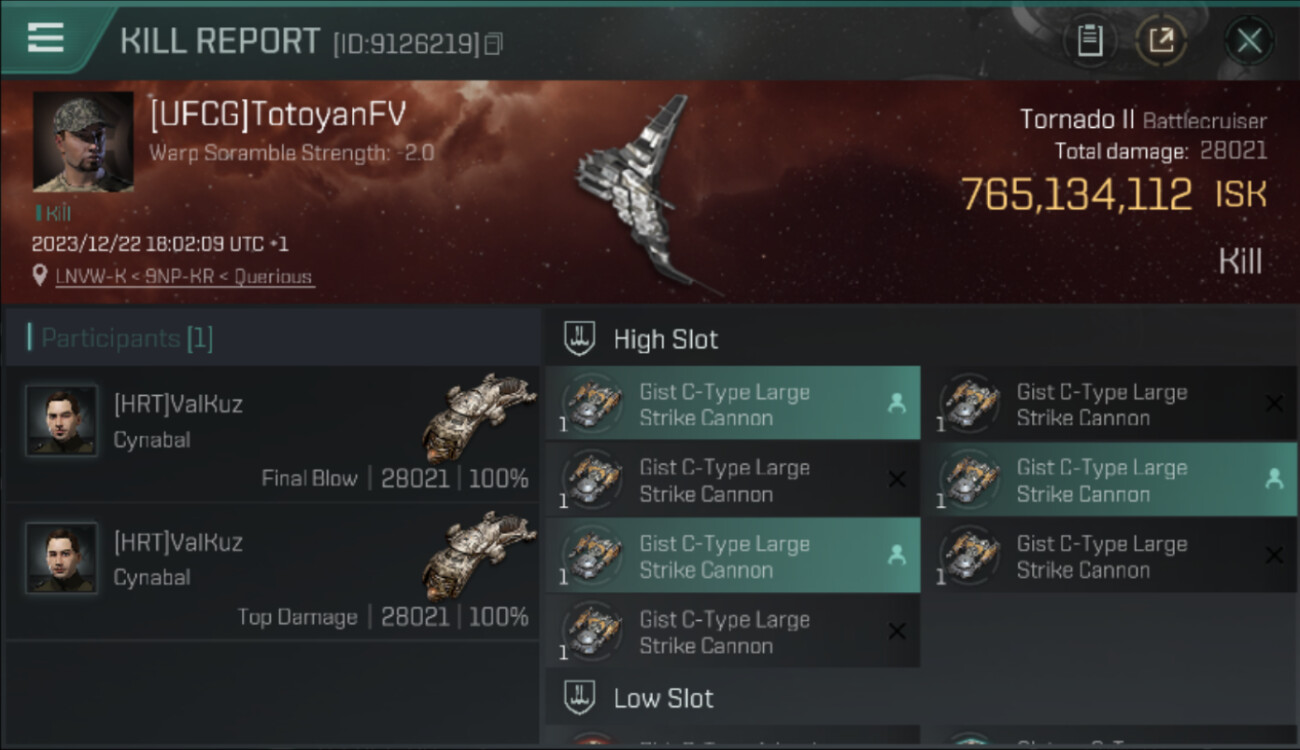1300x750 pixels.
Task: Collapse the High Slot section header
Action: pyautogui.click(x=920, y=339)
